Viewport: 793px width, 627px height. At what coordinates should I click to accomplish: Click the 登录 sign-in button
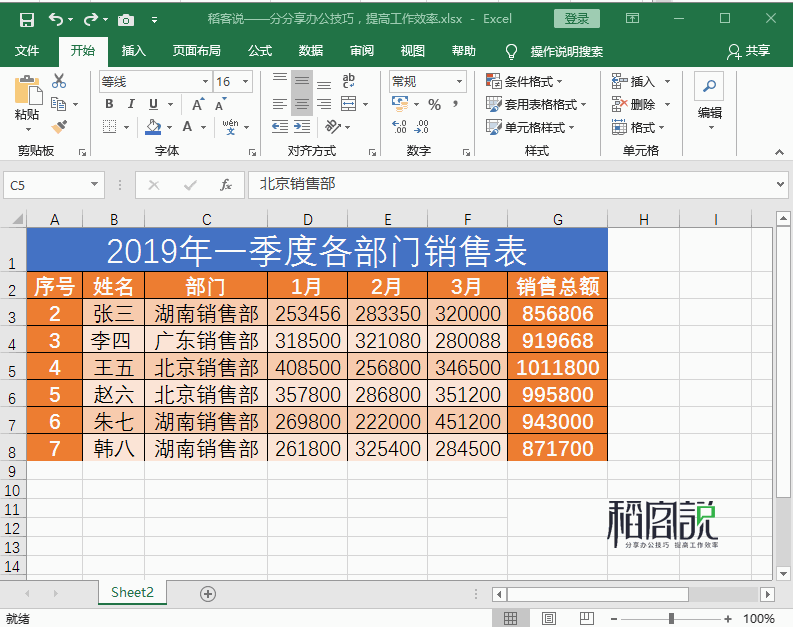(577, 19)
